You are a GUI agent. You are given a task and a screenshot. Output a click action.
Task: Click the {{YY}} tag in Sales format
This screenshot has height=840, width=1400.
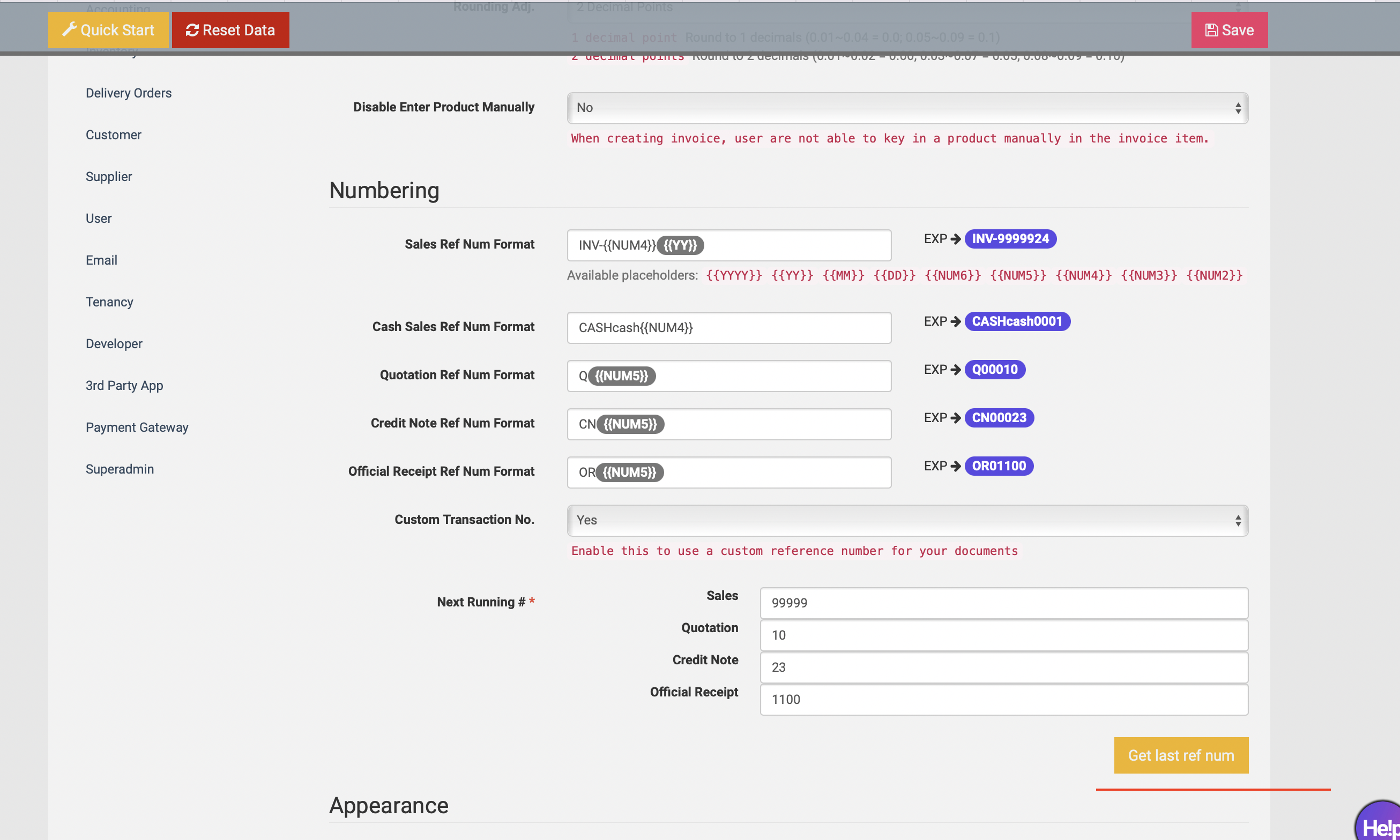(680, 245)
